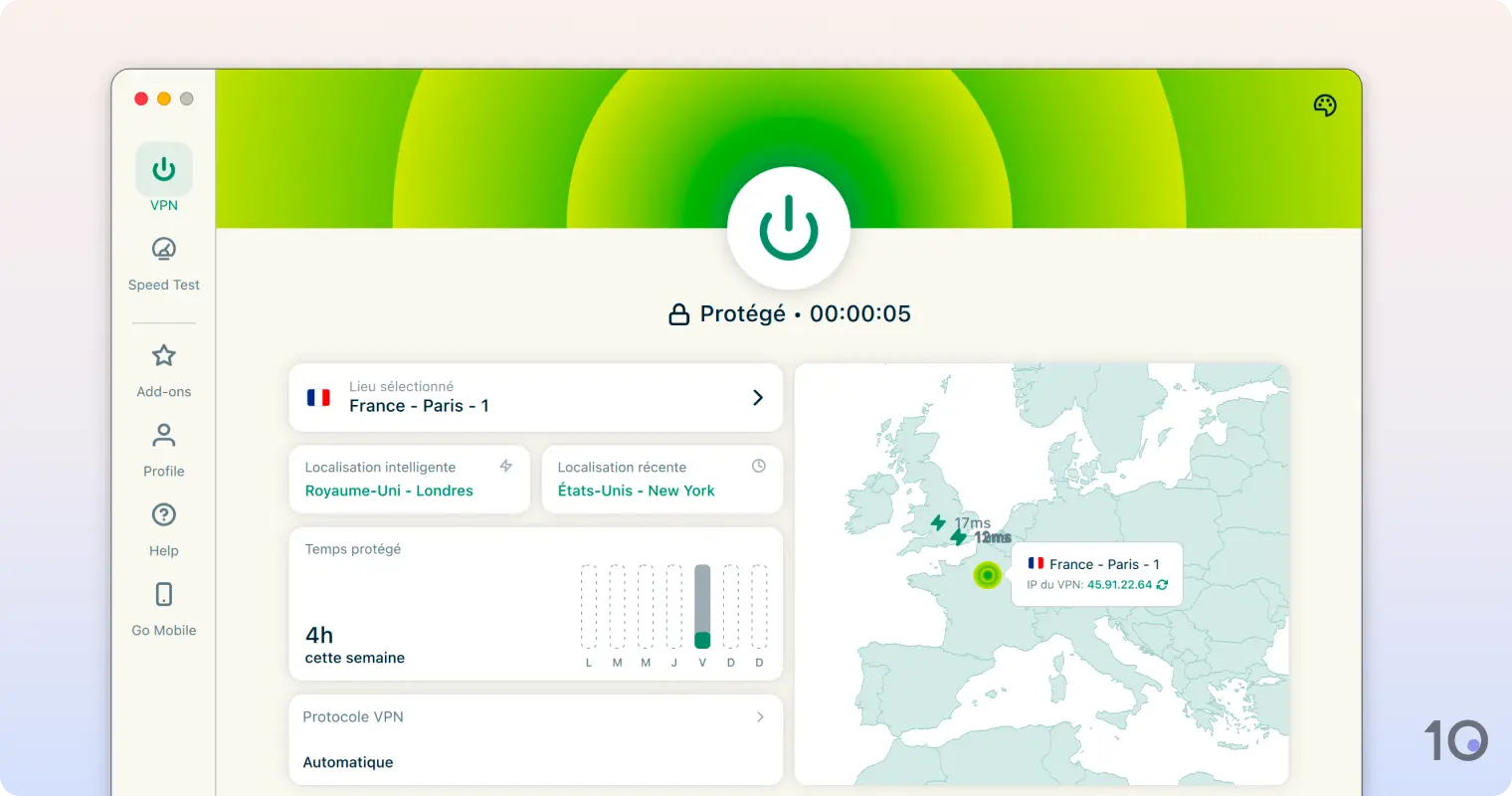This screenshot has width=1512, height=796.
Task: Open the Protocole VPN settings chevron
Action: 760,716
